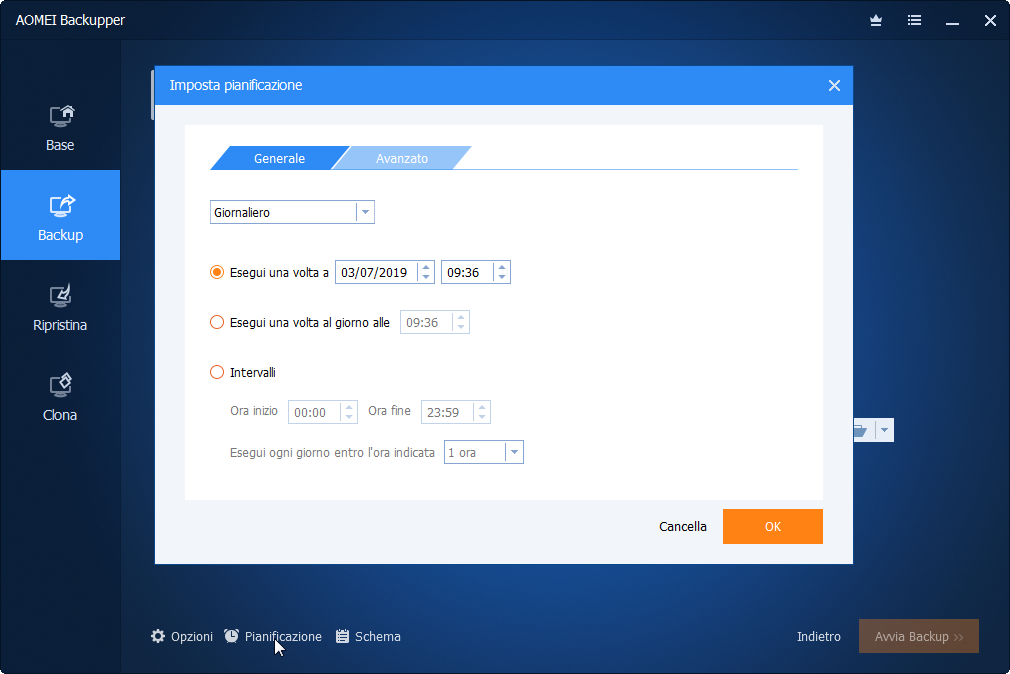Screen dimensions: 1010x674
Task: Open the Schema backup scheme
Action: pyautogui.click(x=367, y=636)
